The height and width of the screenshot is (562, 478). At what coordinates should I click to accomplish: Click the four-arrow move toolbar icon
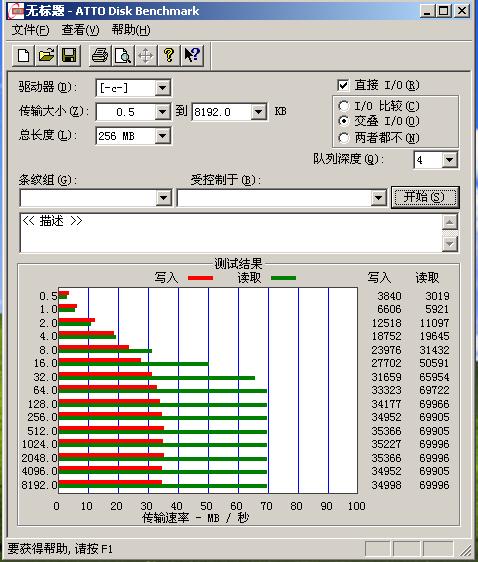pyautogui.click(x=146, y=56)
